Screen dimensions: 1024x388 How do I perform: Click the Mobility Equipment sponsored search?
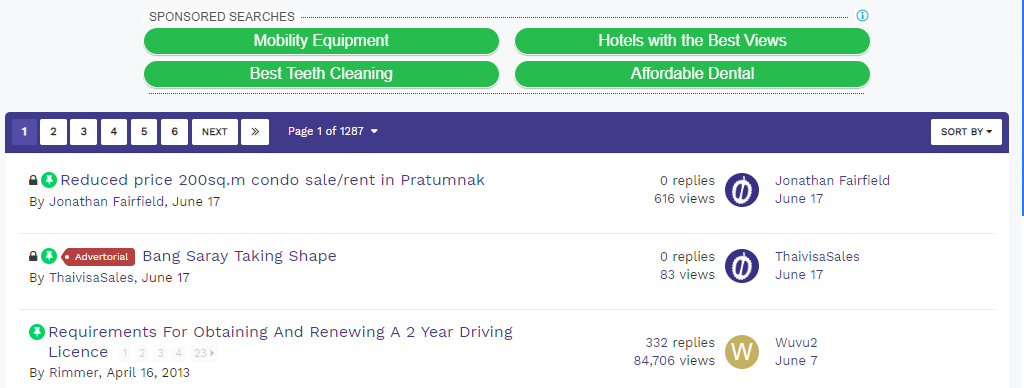(x=321, y=40)
